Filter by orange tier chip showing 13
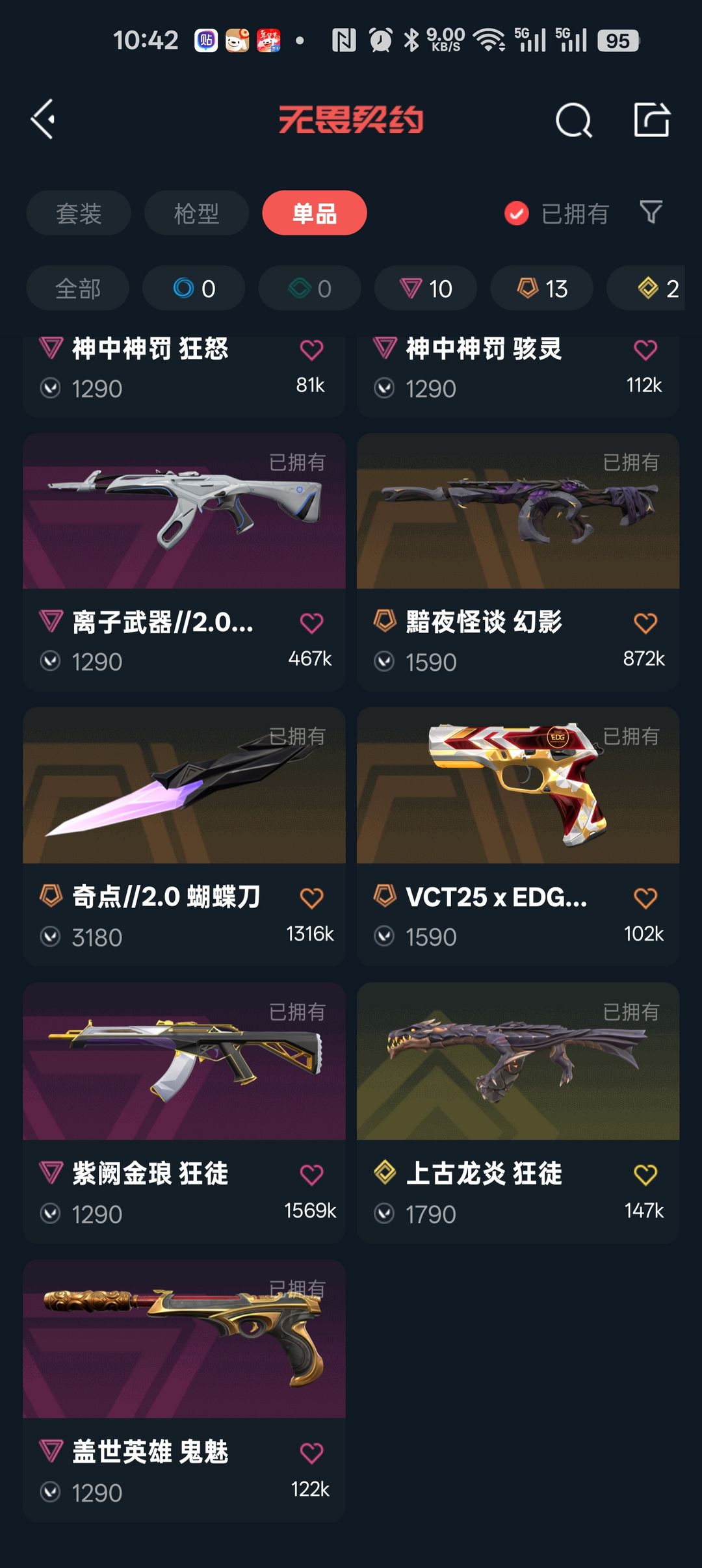 [541, 288]
